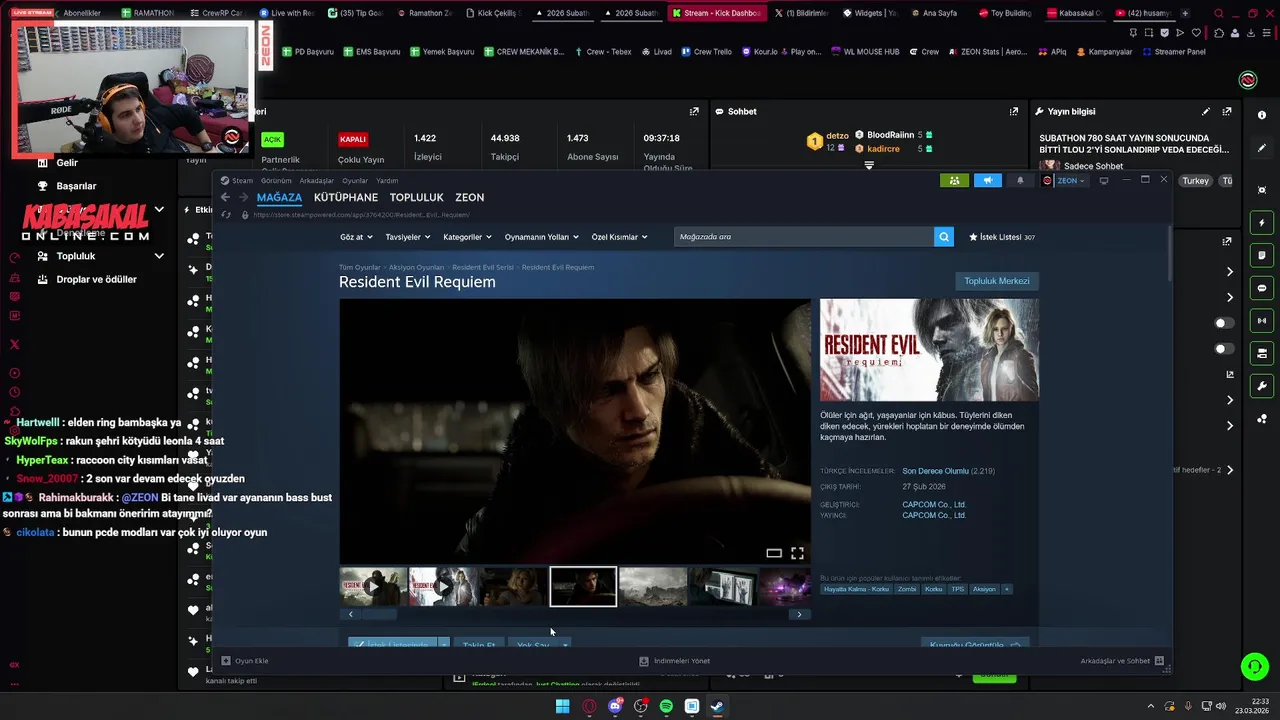Open Steam announcements megaphone button

(987, 180)
